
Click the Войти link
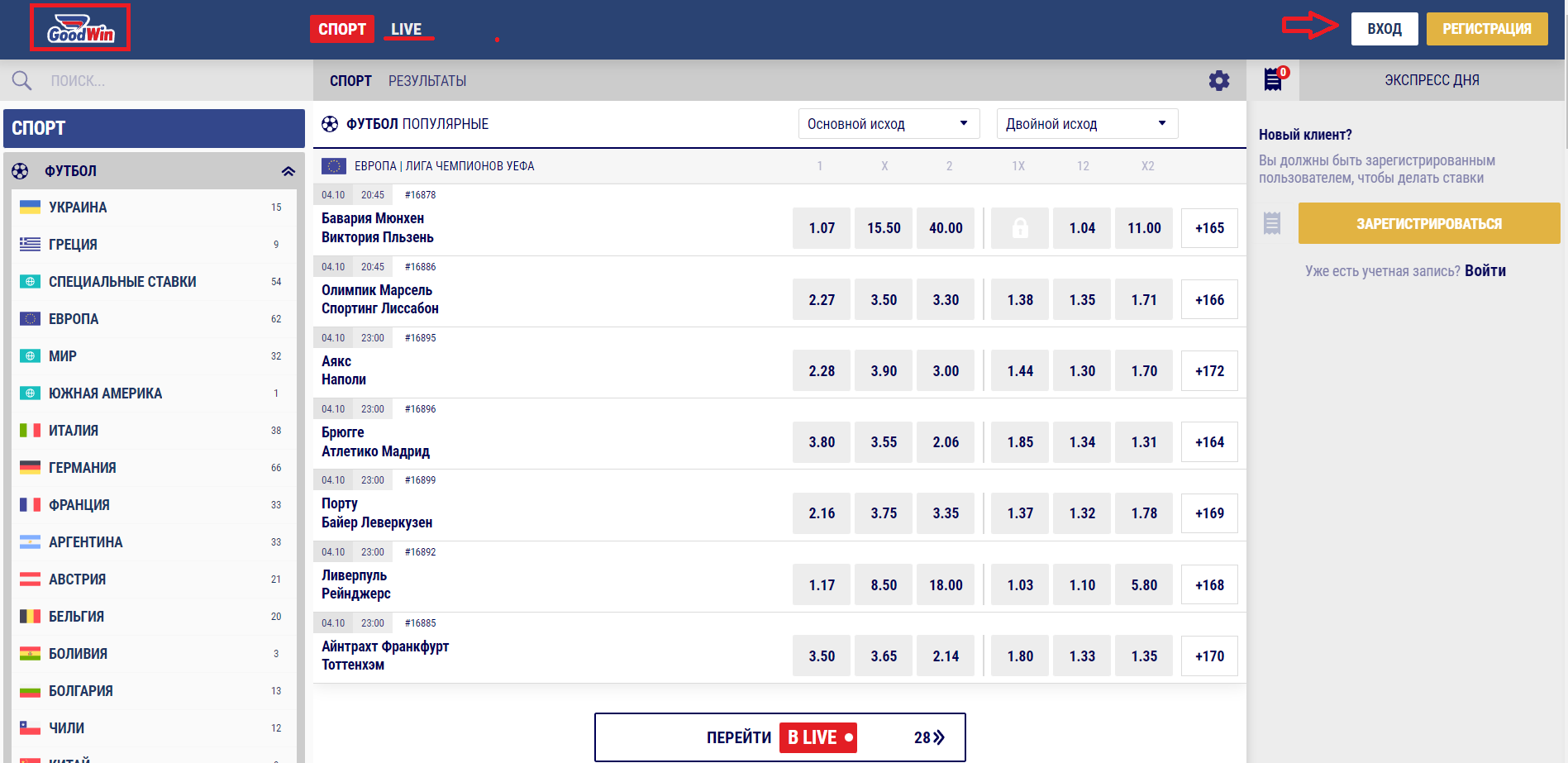click(x=1485, y=271)
